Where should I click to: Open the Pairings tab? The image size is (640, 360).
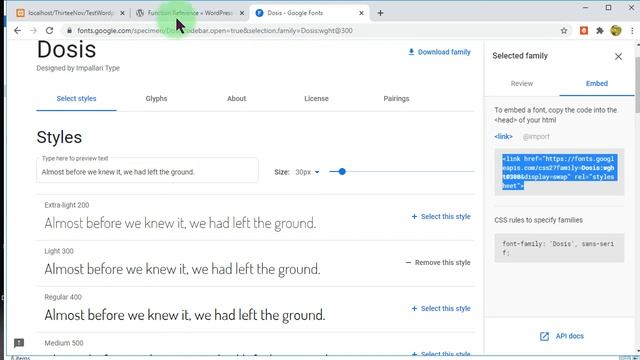pos(396,99)
